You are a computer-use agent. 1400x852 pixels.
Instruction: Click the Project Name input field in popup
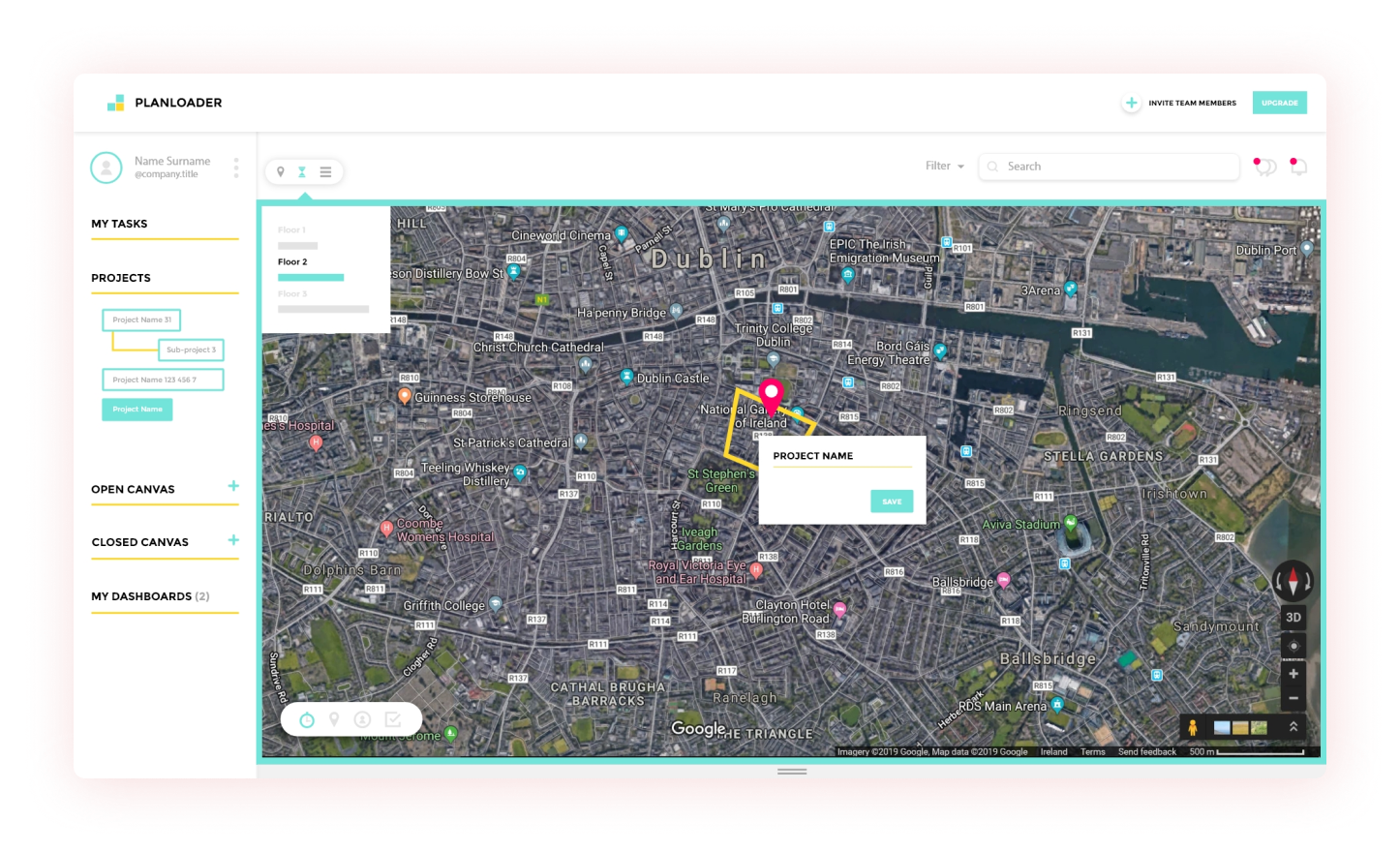tap(842, 457)
